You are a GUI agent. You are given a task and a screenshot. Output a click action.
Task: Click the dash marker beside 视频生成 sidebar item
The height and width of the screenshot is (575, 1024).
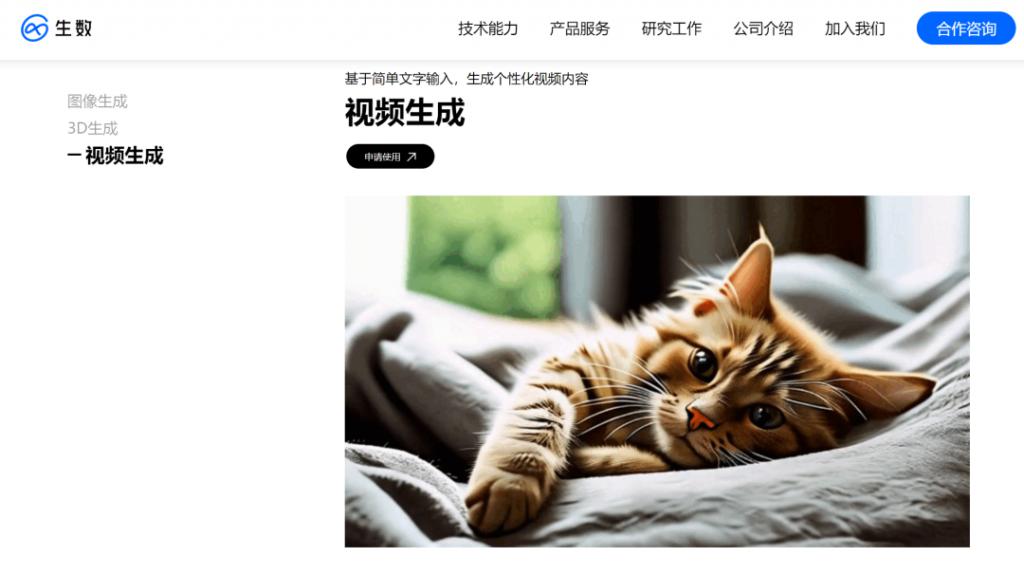(x=74, y=156)
